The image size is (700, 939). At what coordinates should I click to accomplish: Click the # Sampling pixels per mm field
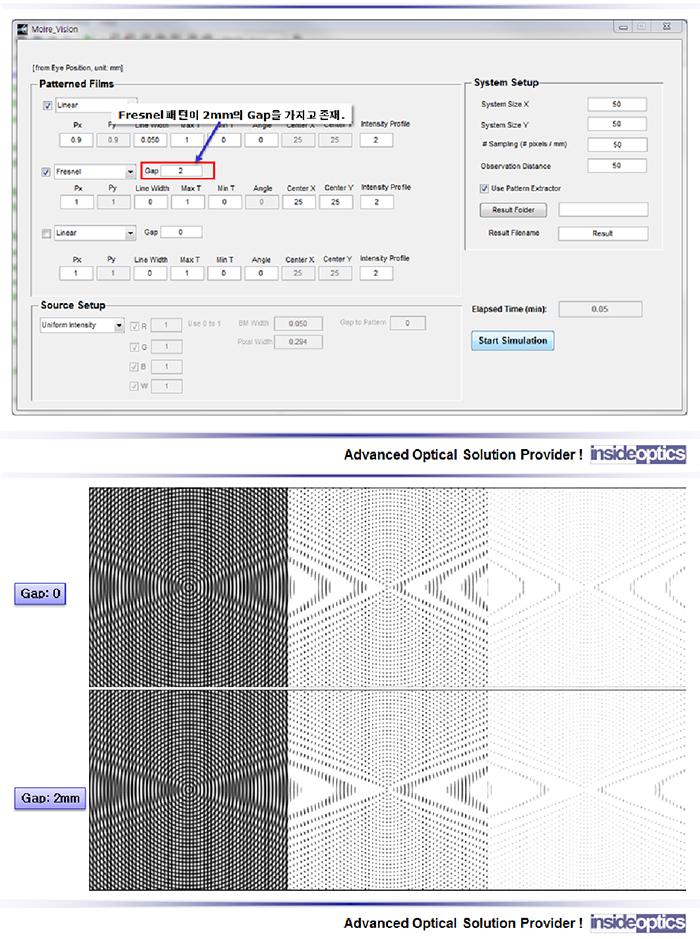616,145
